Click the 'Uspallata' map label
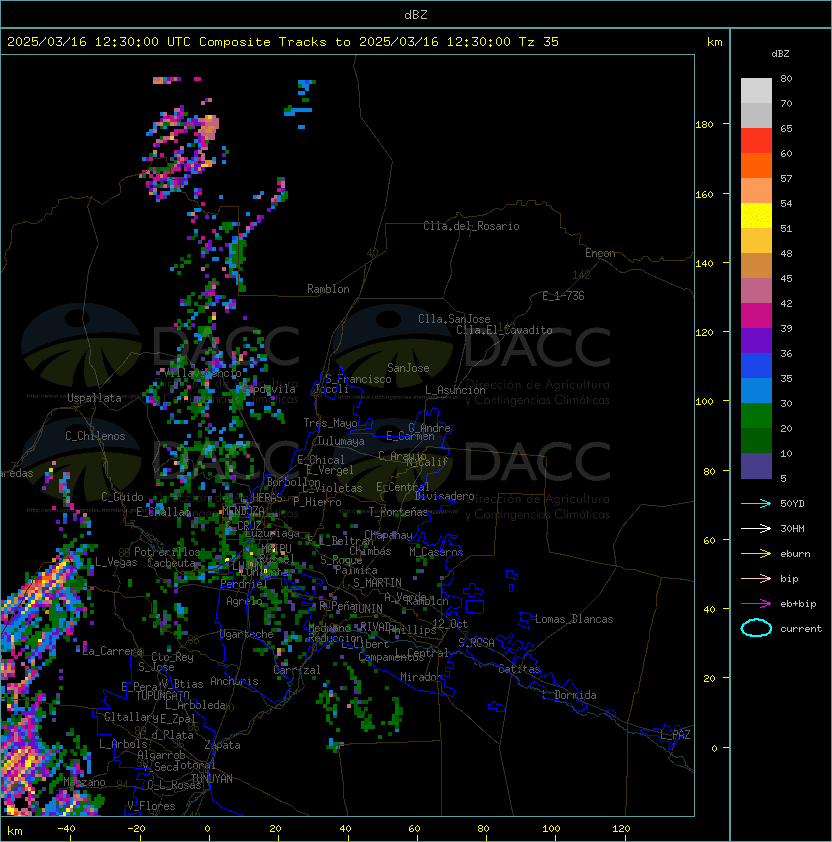 pos(94,398)
